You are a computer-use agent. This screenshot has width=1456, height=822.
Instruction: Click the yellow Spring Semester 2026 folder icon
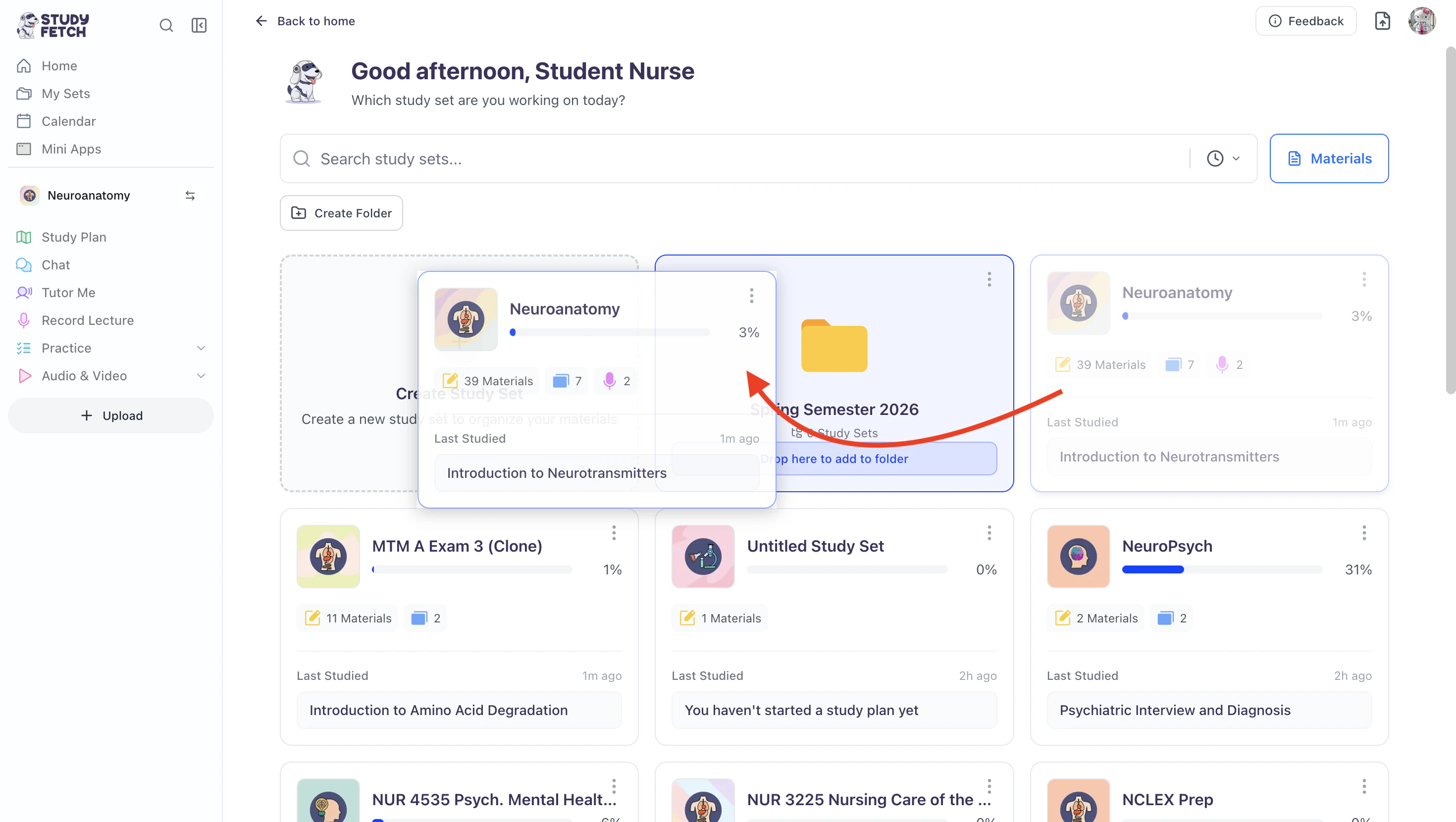click(x=834, y=346)
